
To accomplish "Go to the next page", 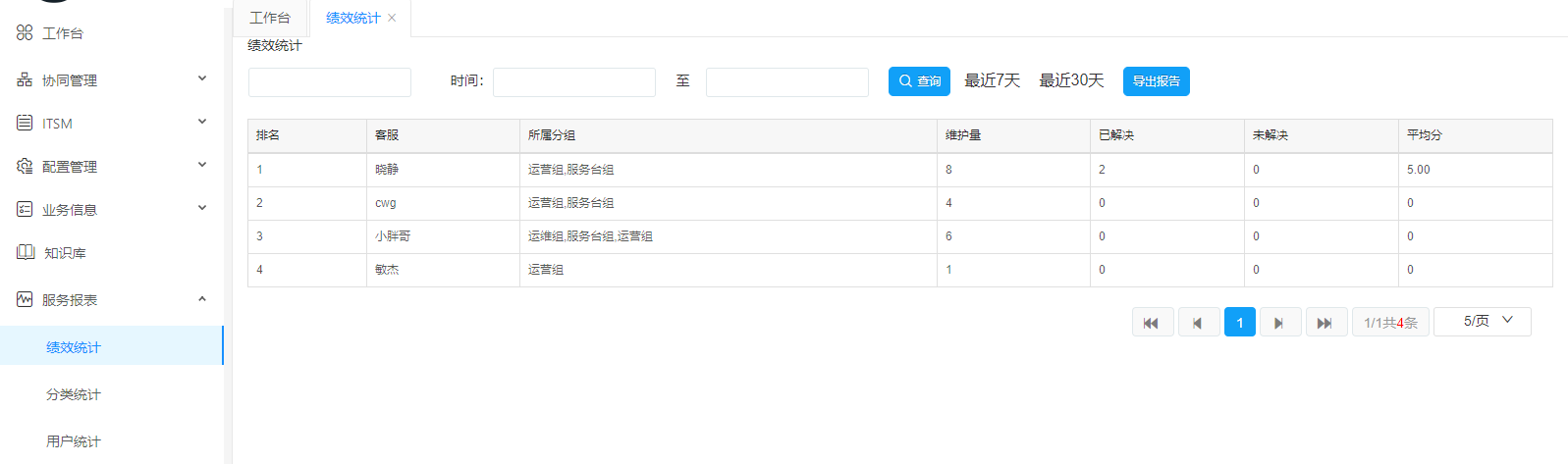I will coord(1279,322).
